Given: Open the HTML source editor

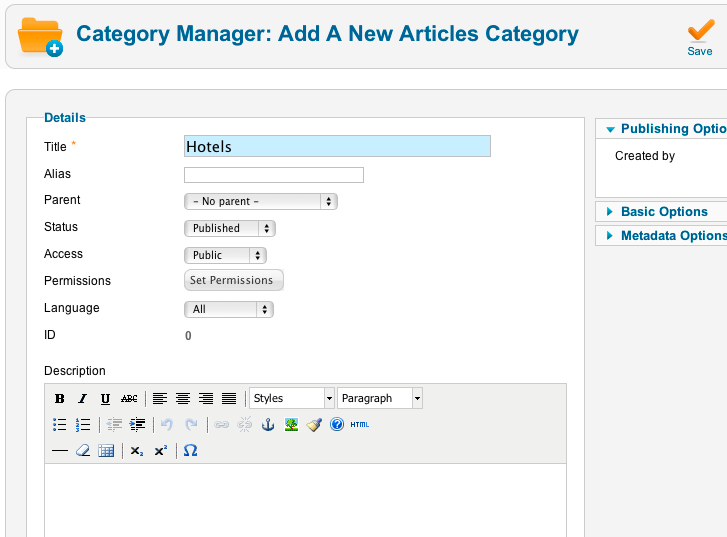Looking at the screenshot, I should click(x=360, y=424).
